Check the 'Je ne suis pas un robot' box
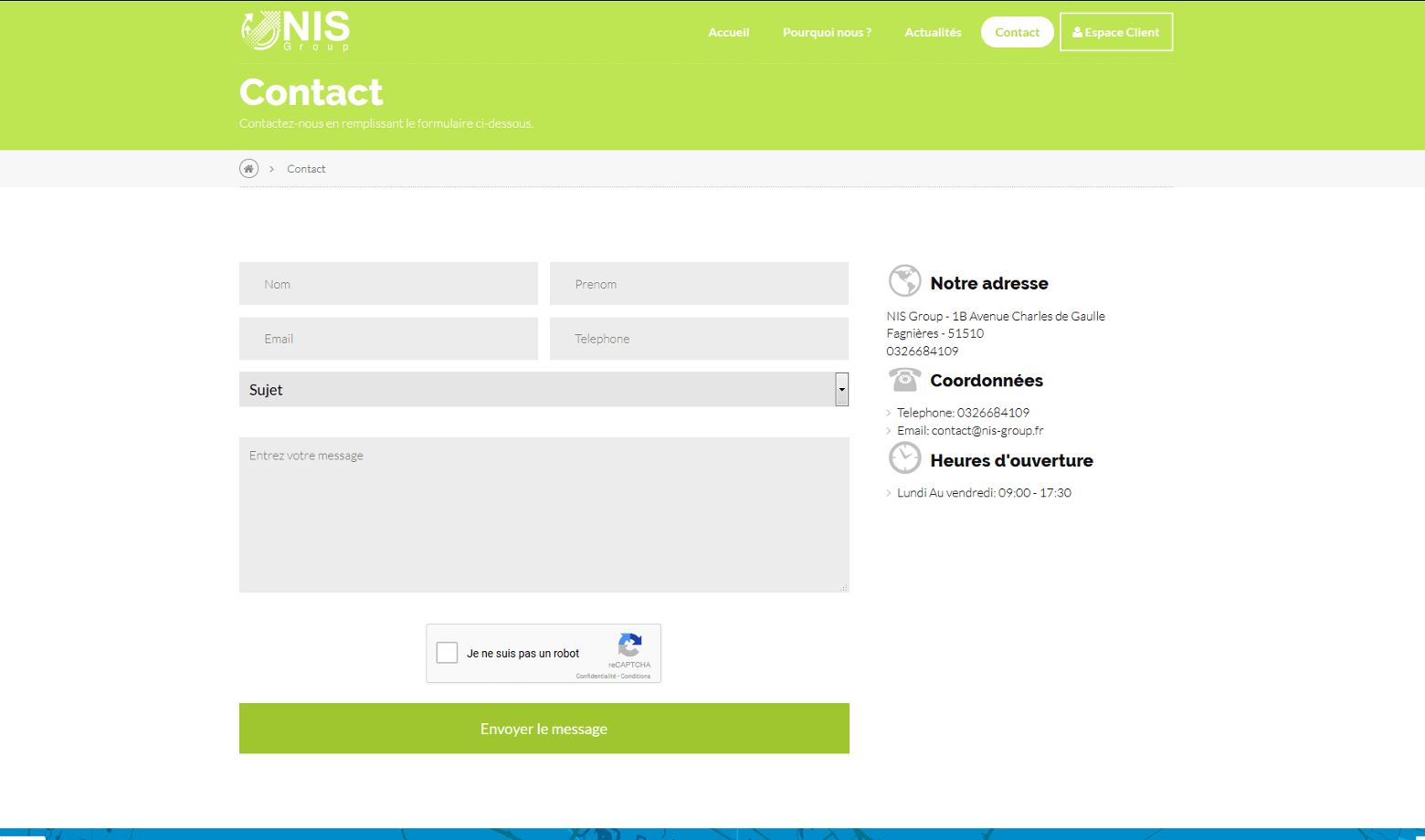This screenshot has width=1425, height=840. (x=448, y=653)
